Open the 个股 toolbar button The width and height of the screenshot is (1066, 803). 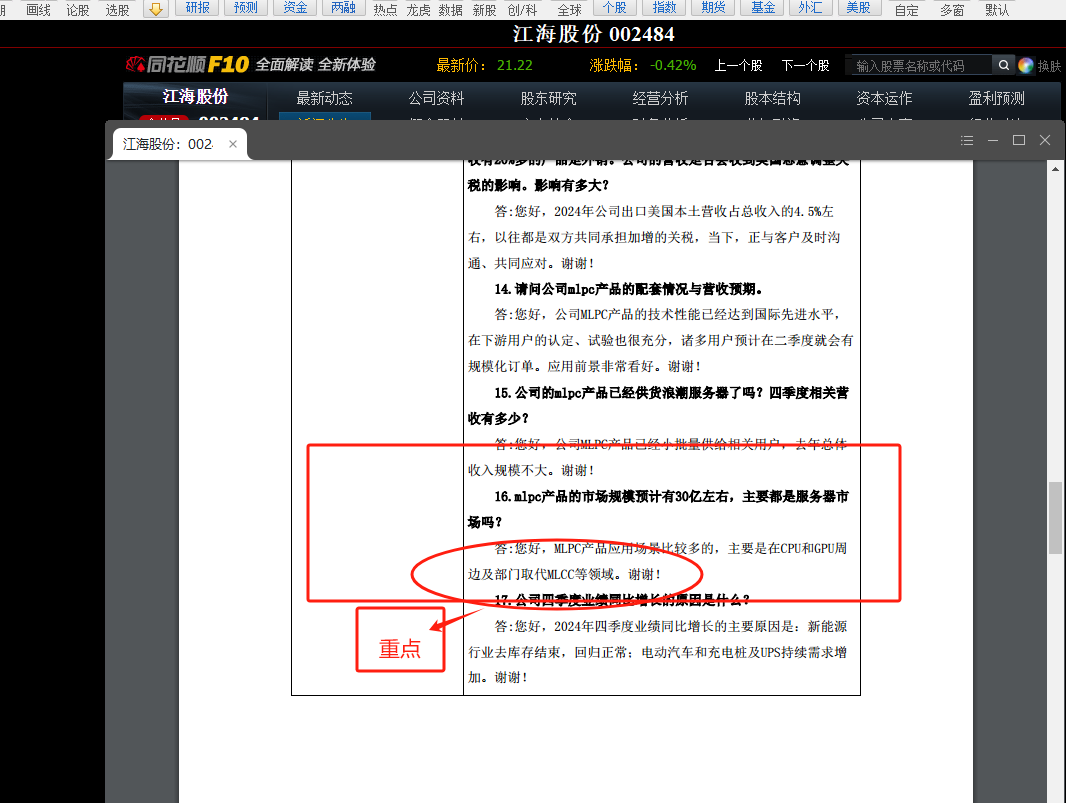point(615,7)
